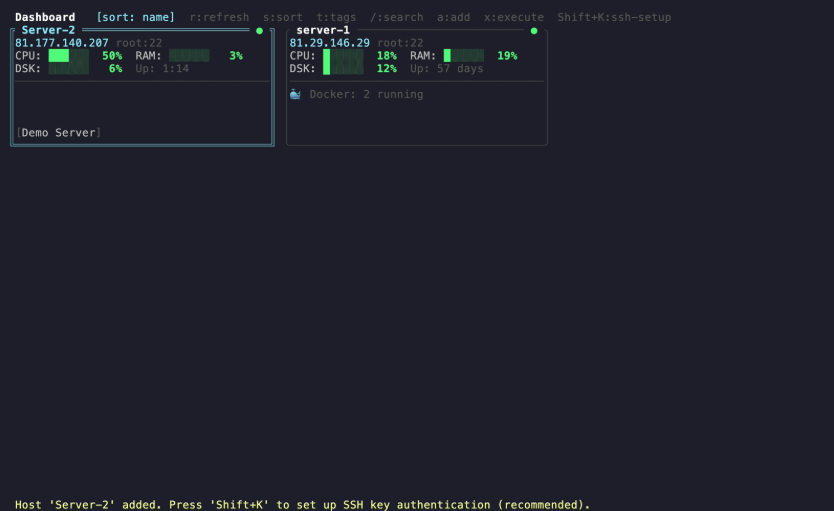Image resolution: width=834 pixels, height=511 pixels.
Task: Click the Demo Server tag label
Action: click(59, 133)
